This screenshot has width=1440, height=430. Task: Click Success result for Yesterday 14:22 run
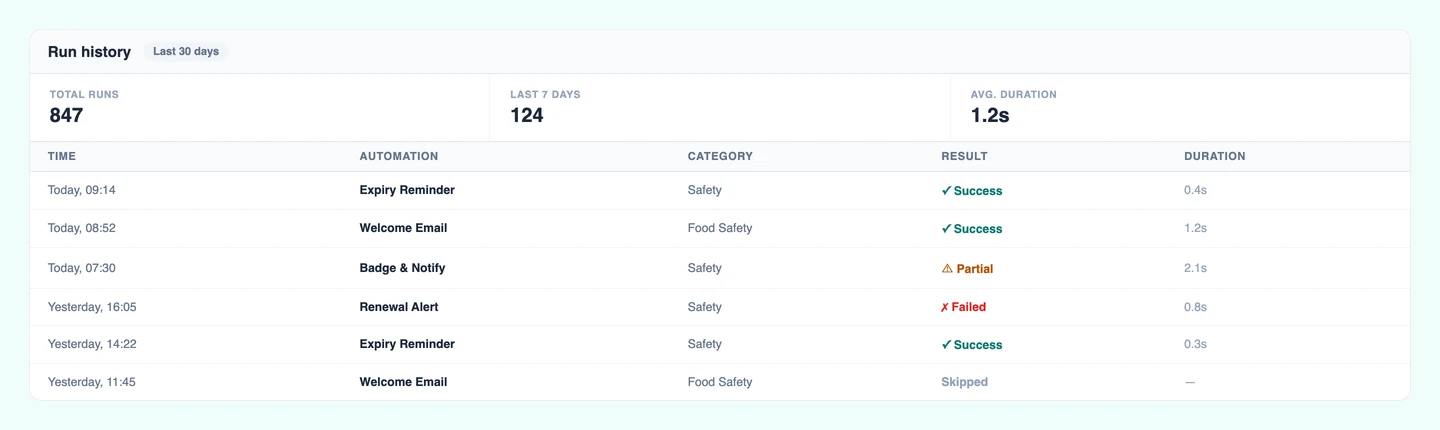coord(972,345)
